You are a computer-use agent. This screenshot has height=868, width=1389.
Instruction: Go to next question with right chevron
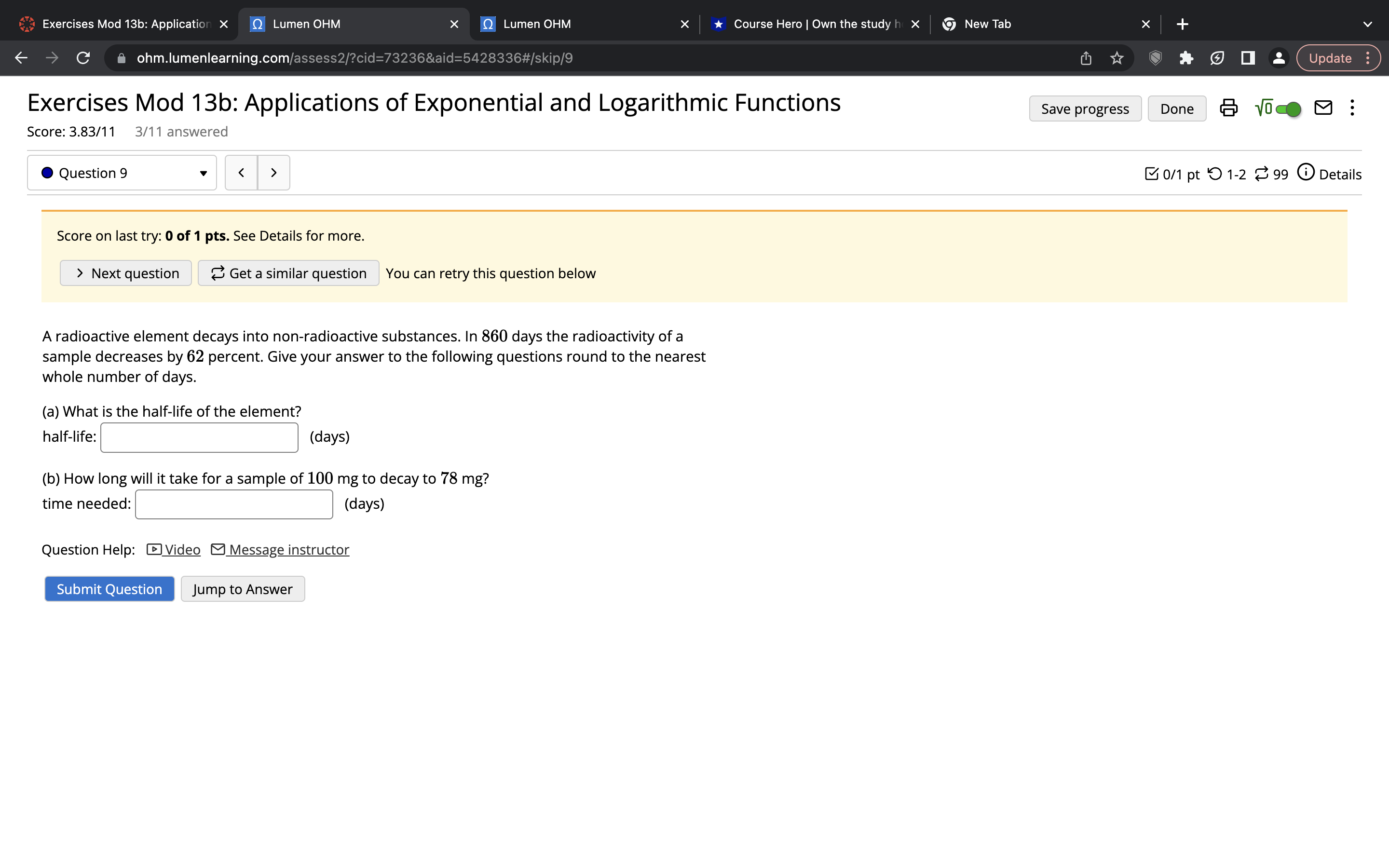(x=274, y=173)
